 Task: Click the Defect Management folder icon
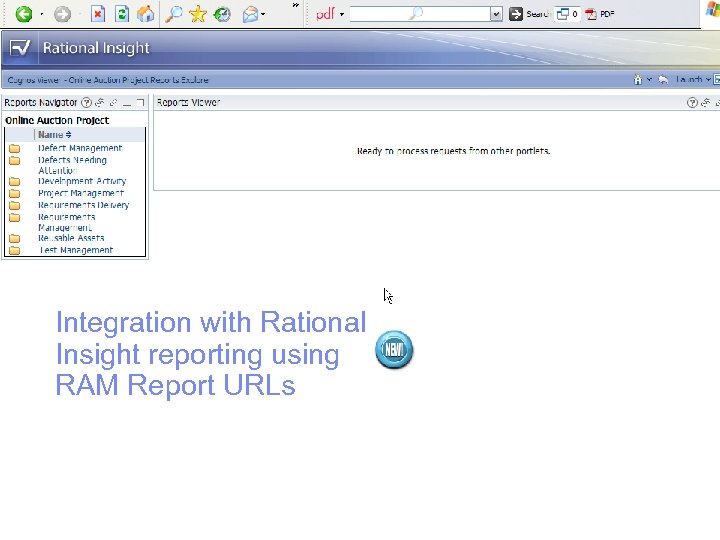[x=15, y=148]
